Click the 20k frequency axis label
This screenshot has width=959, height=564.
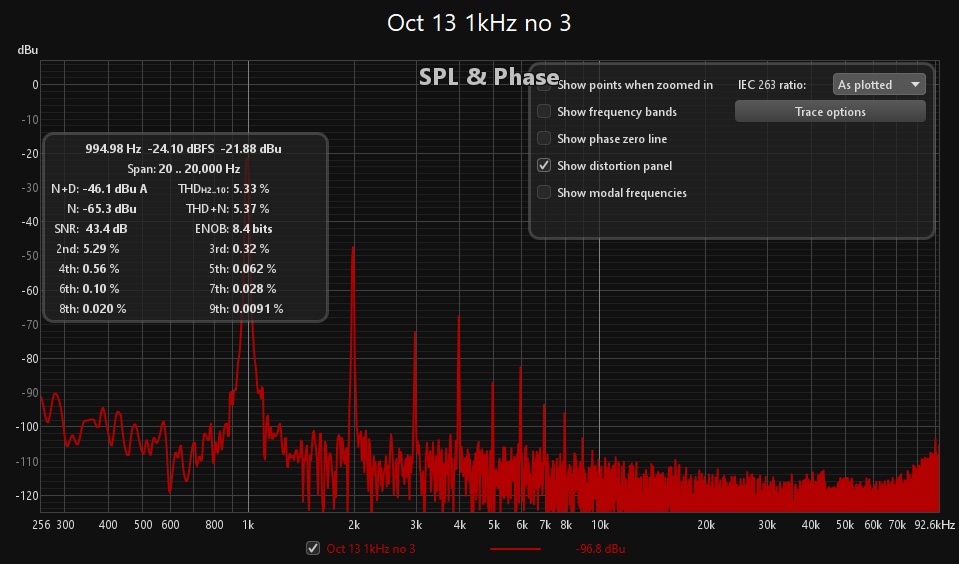click(x=706, y=525)
